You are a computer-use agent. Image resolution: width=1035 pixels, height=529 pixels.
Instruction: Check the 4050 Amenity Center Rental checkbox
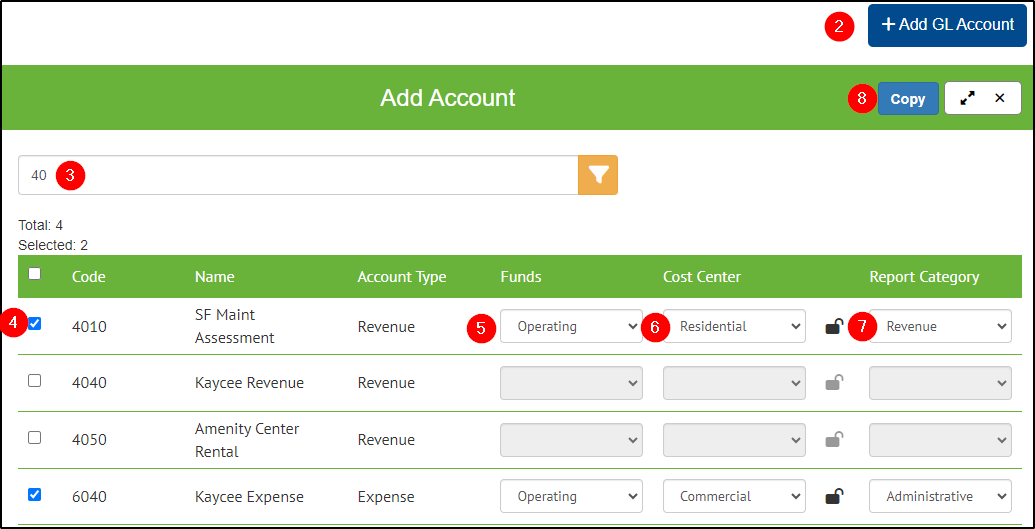[35, 437]
